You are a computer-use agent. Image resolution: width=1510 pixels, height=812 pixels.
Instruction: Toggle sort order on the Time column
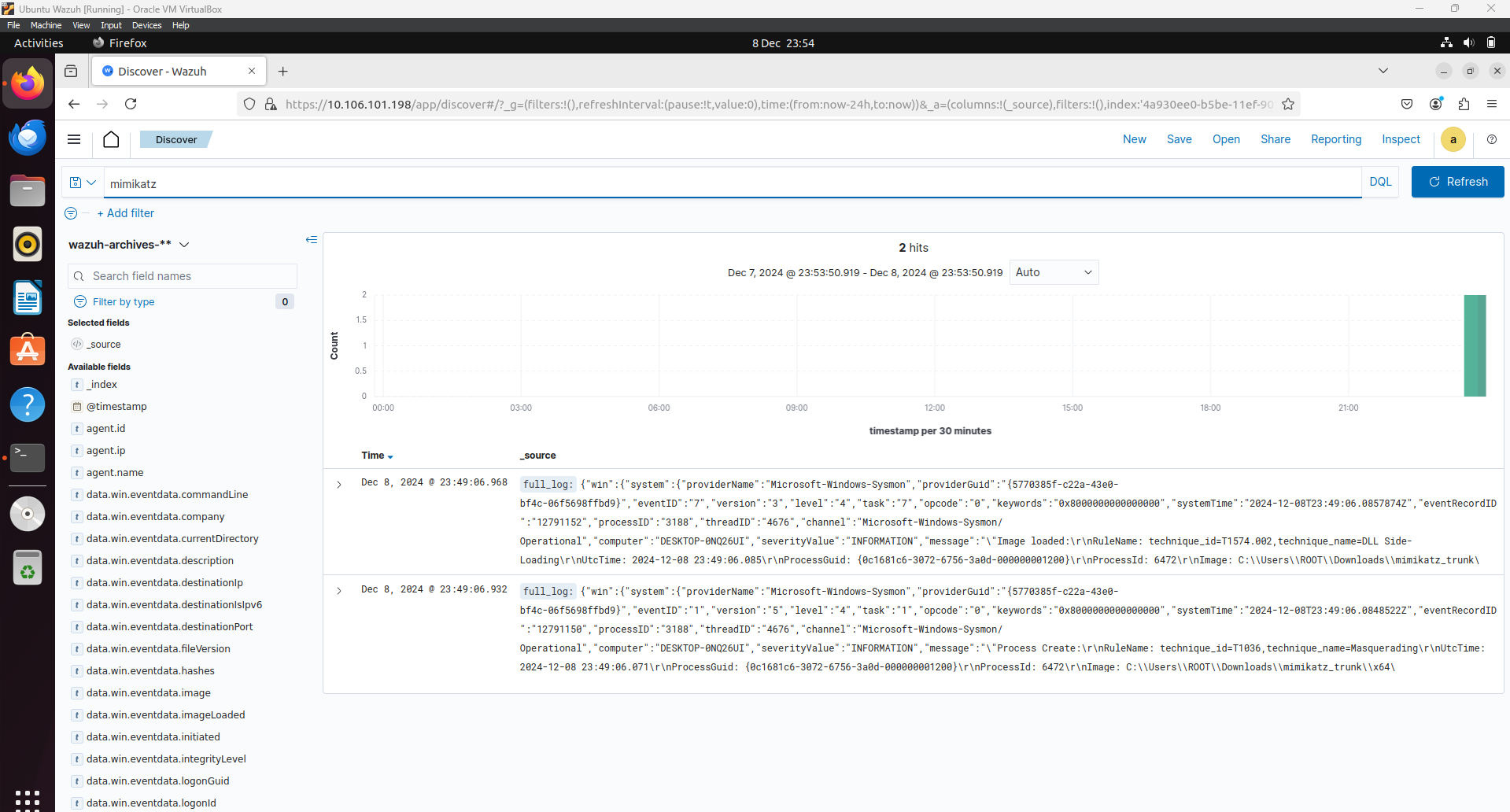click(377, 456)
